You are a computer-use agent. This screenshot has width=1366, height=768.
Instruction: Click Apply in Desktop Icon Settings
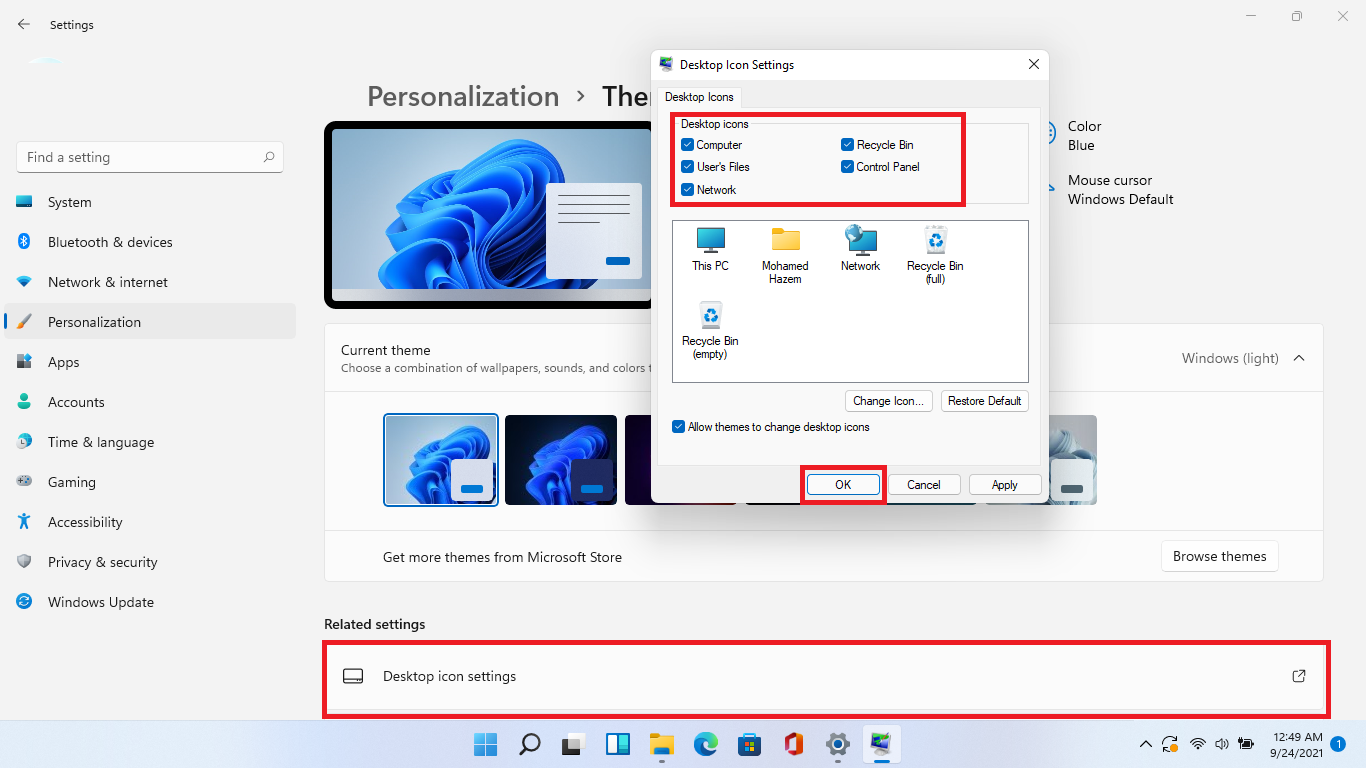[1005, 484]
